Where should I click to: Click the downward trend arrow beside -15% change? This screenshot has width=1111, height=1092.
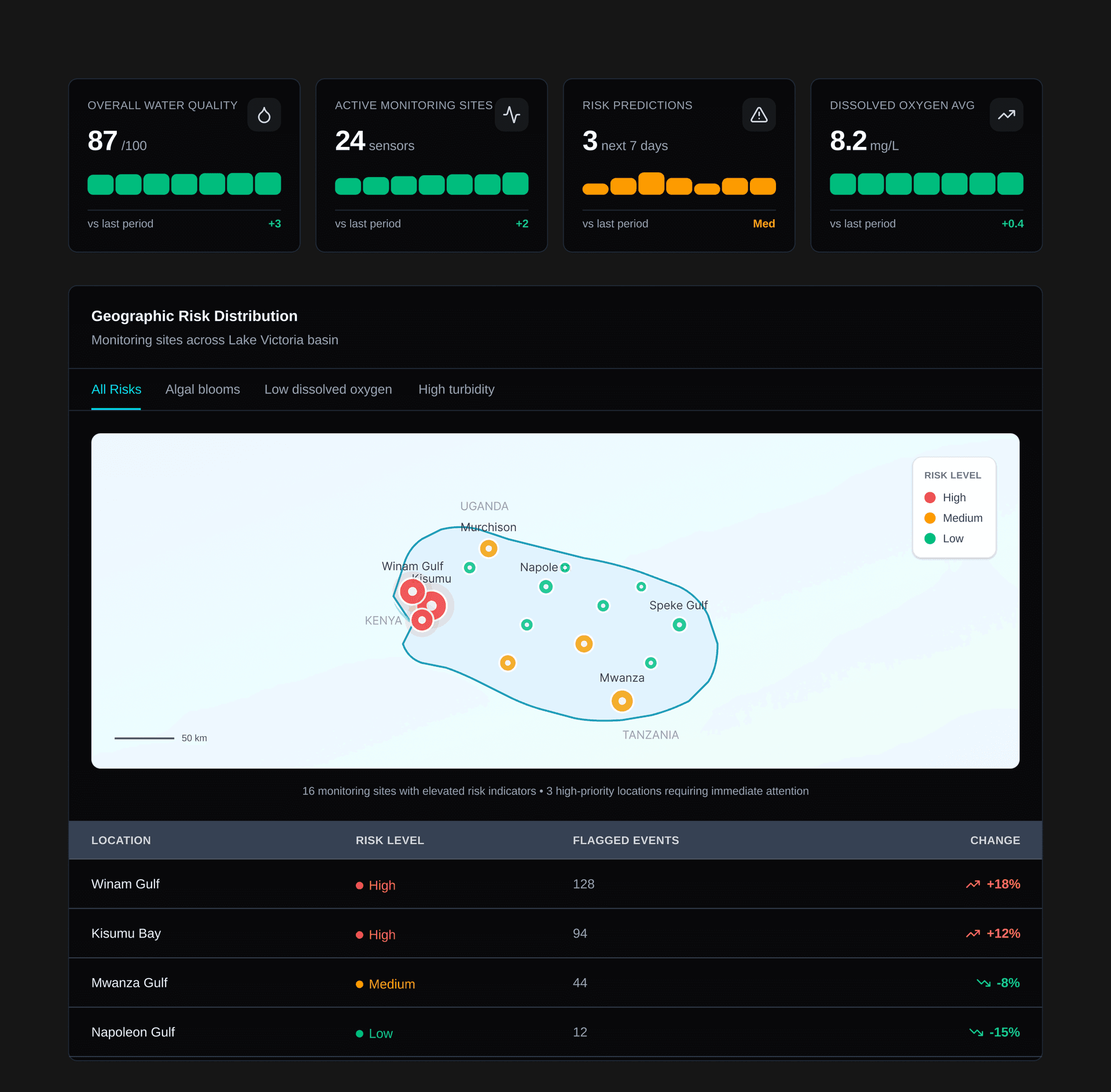pos(977,1032)
